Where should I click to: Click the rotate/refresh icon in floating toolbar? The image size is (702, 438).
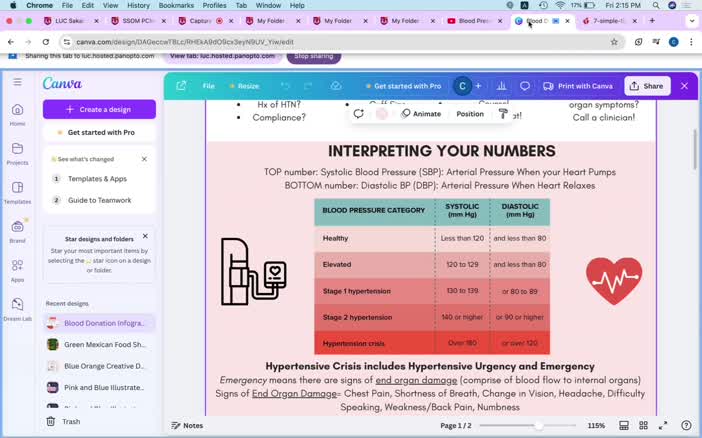[358, 114]
